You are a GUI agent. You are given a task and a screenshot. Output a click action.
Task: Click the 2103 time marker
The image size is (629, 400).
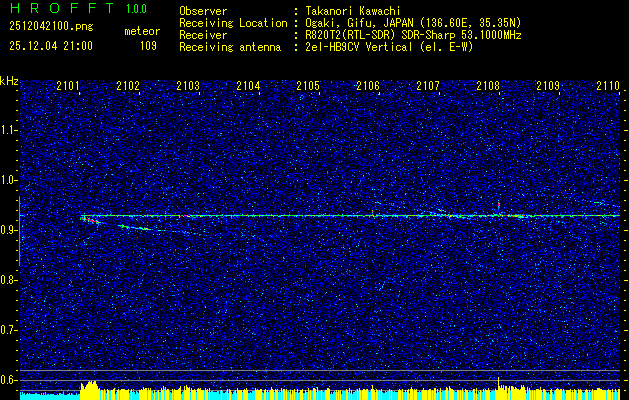188,85
